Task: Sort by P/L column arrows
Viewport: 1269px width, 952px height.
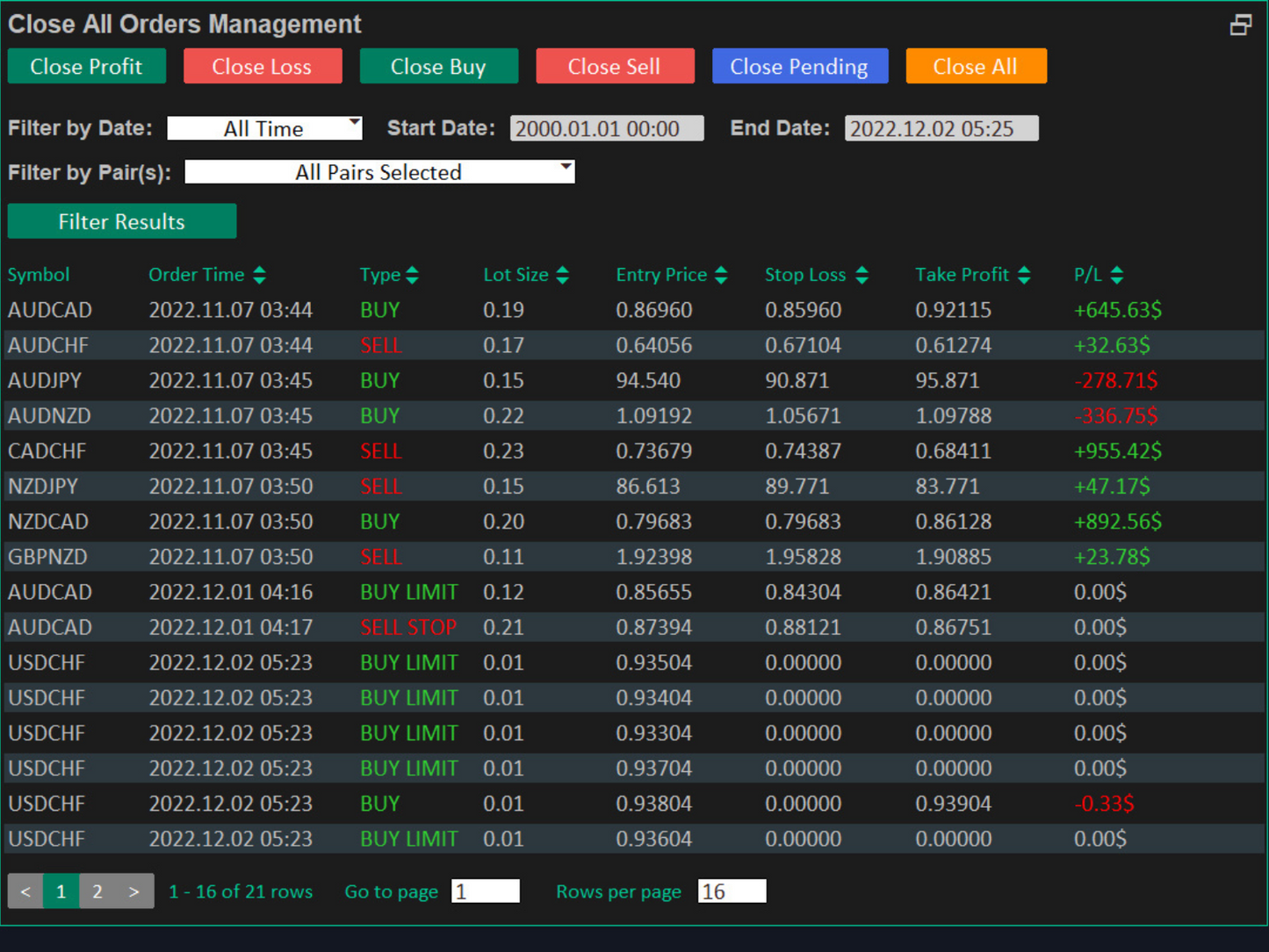Action: [x=1116, y=275]
